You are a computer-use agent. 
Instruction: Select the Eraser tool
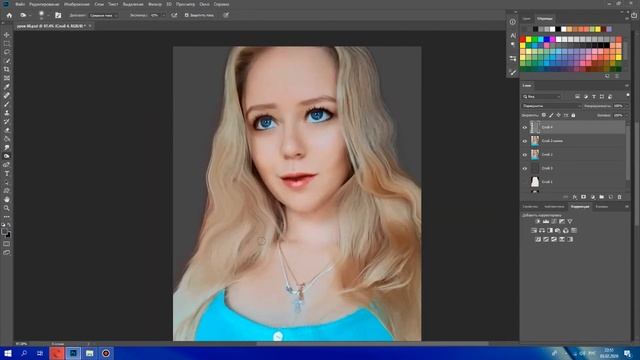(7, 130)
